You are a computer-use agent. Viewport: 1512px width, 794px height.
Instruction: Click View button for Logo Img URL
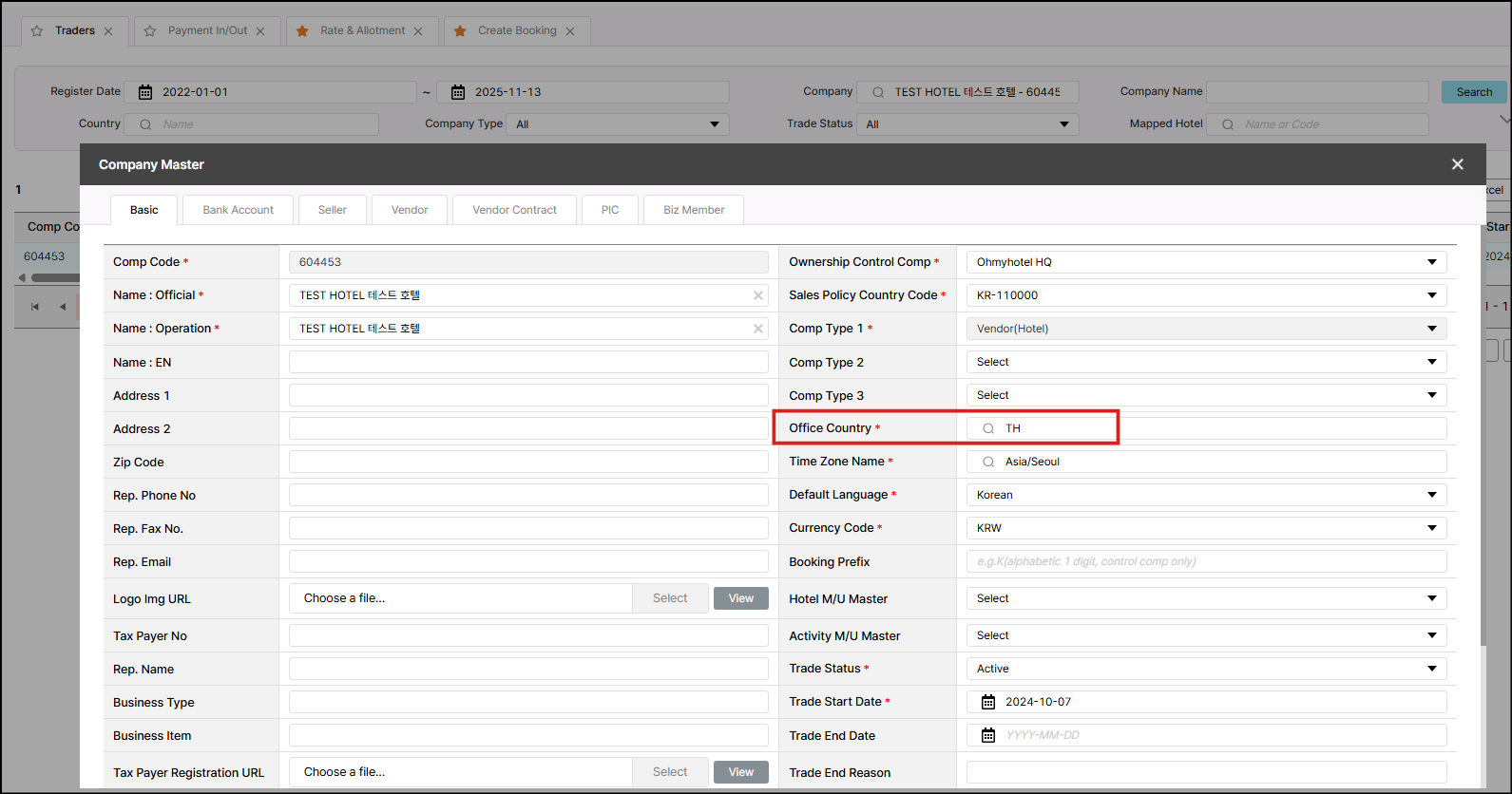740,598
